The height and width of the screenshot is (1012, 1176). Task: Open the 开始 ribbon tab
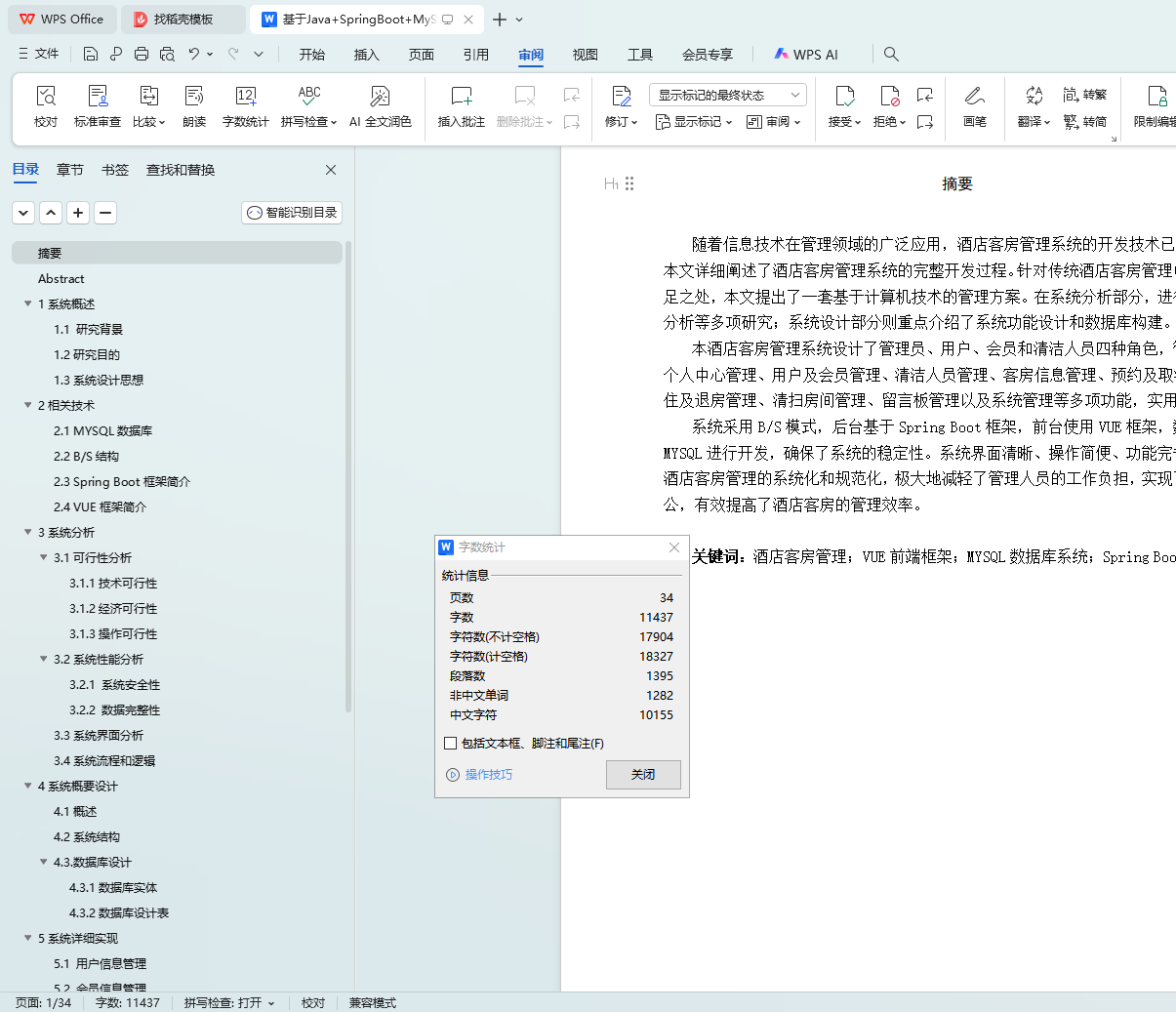(x=312, y=55)
